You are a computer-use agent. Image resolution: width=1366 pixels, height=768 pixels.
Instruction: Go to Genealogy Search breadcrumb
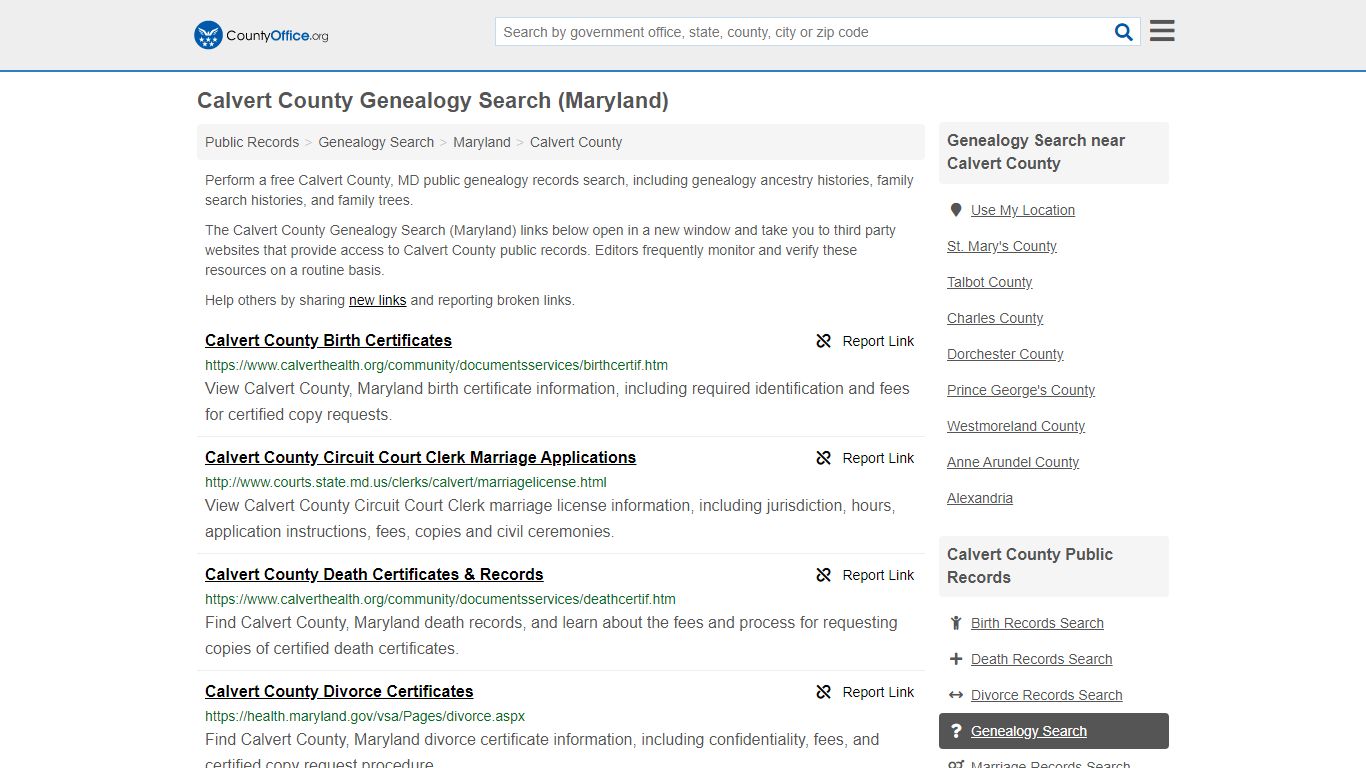[376, 142]
